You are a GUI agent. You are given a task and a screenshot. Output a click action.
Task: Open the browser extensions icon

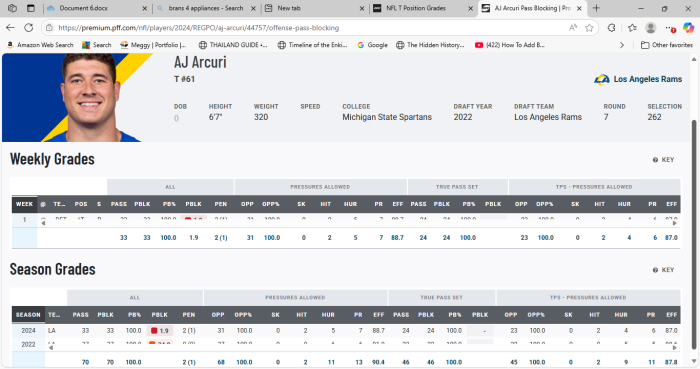pos(611,28)
